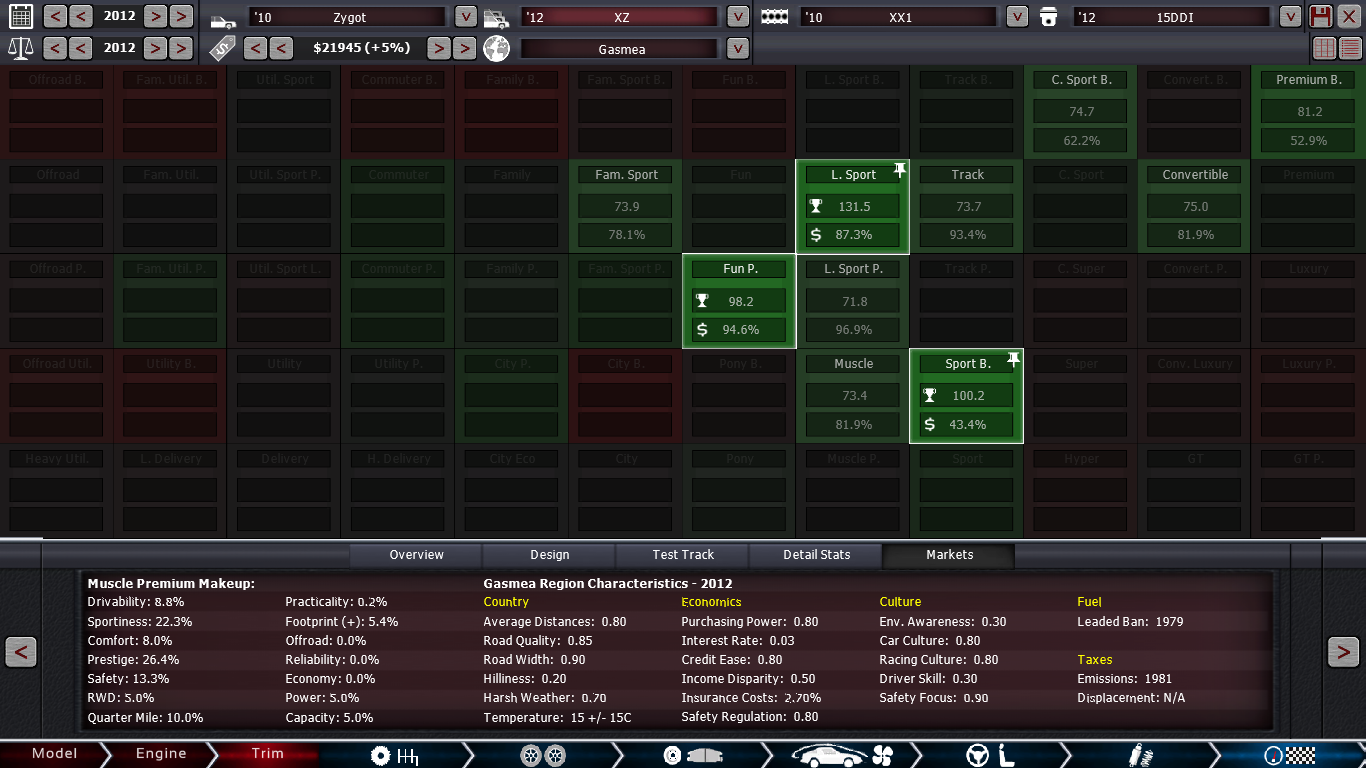
Task: Click the right arrow button on the info panel
Action: click(1343, 652)
